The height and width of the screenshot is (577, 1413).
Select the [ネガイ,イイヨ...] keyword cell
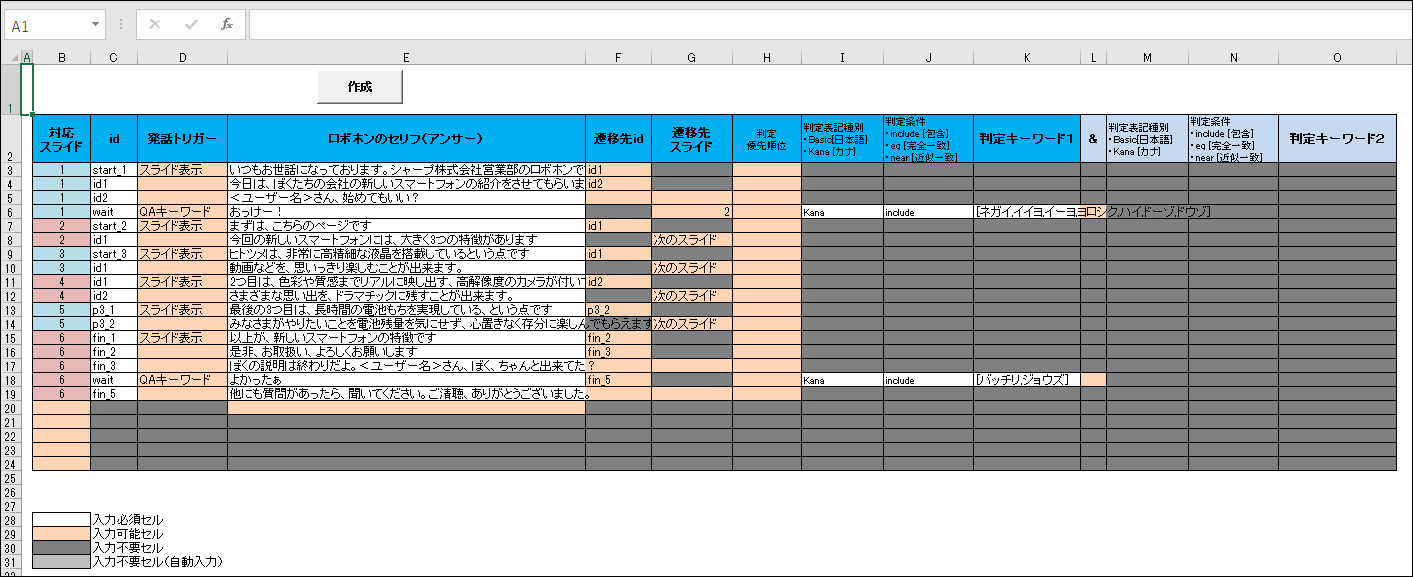(1027, 212)
